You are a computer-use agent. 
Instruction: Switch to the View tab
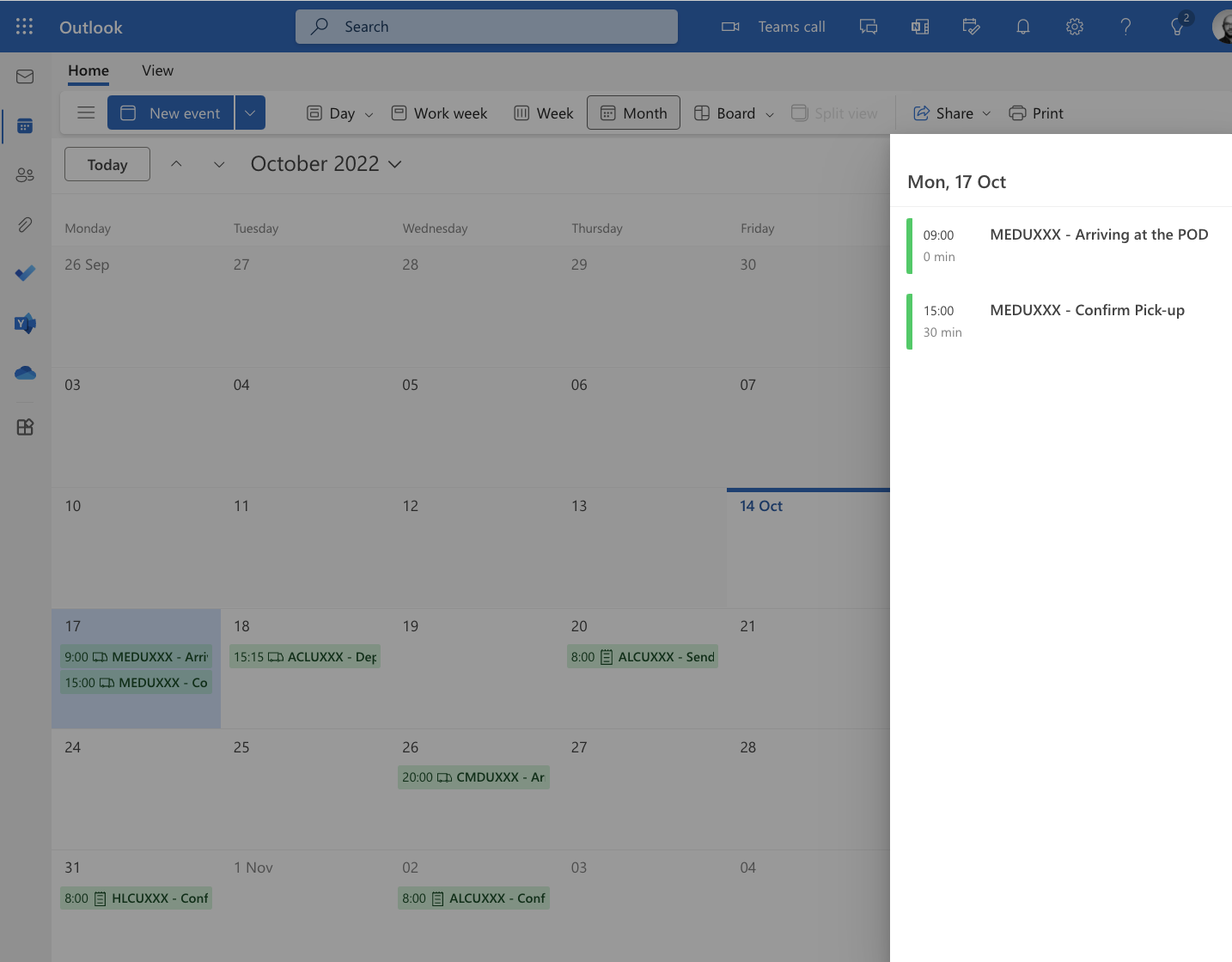[x=157, y=70]
